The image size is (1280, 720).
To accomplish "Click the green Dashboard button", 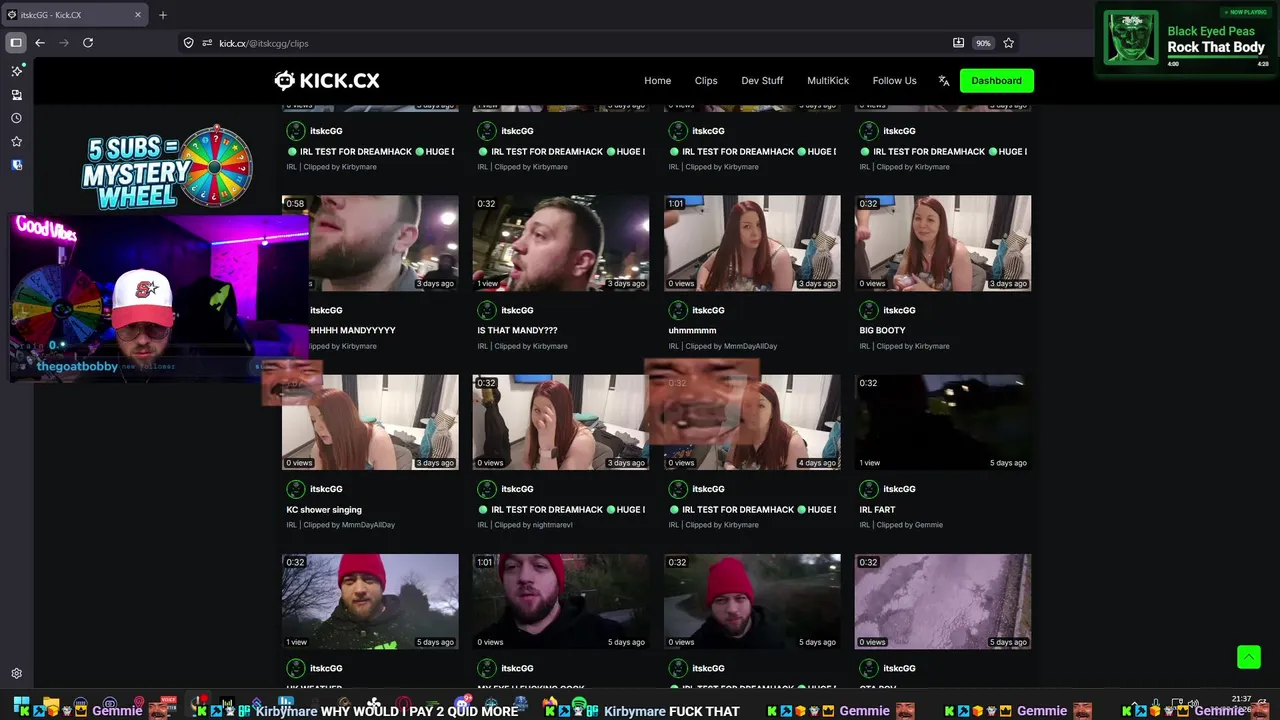I will pos(996,81).
